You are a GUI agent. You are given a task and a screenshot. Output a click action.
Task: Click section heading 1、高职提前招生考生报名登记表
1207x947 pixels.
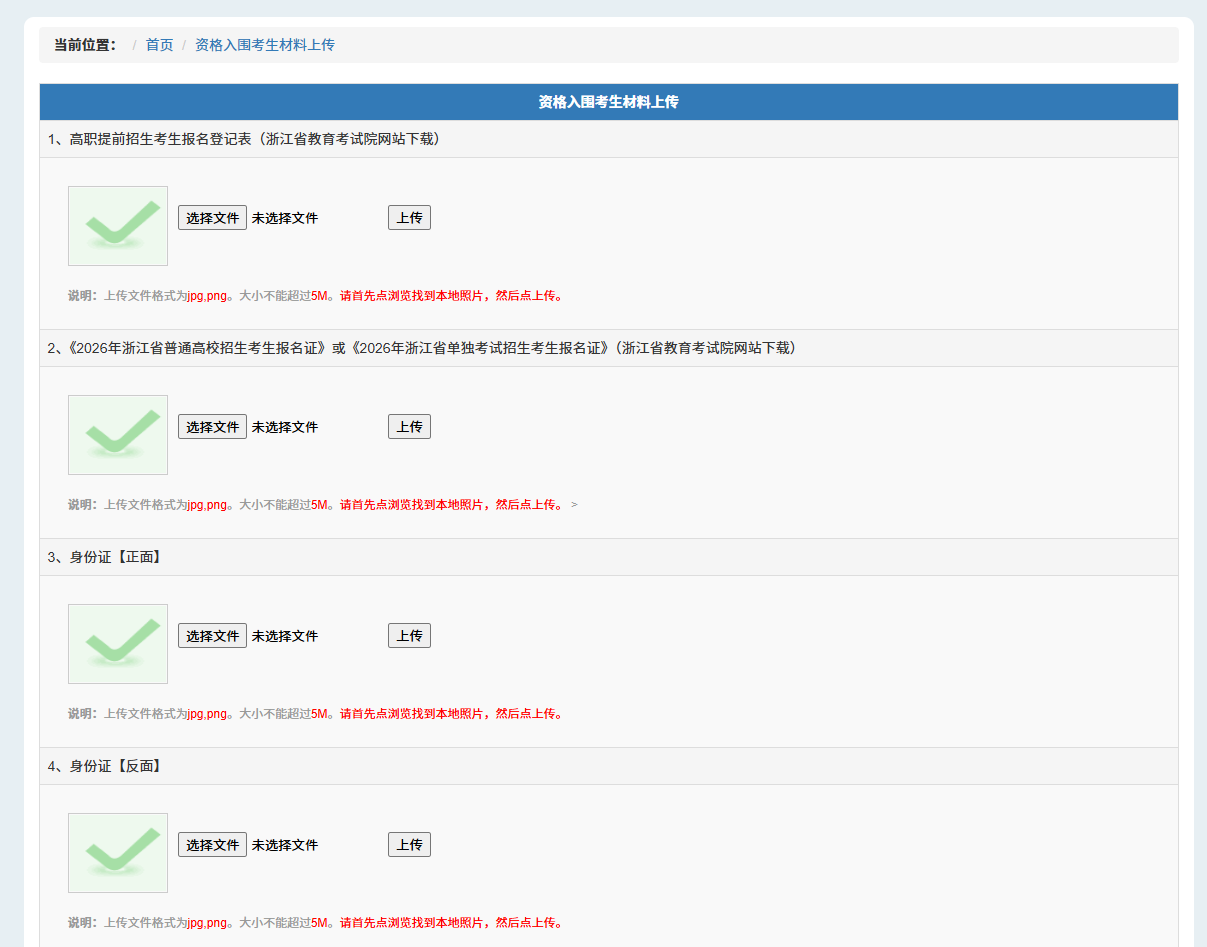point(245,139)
